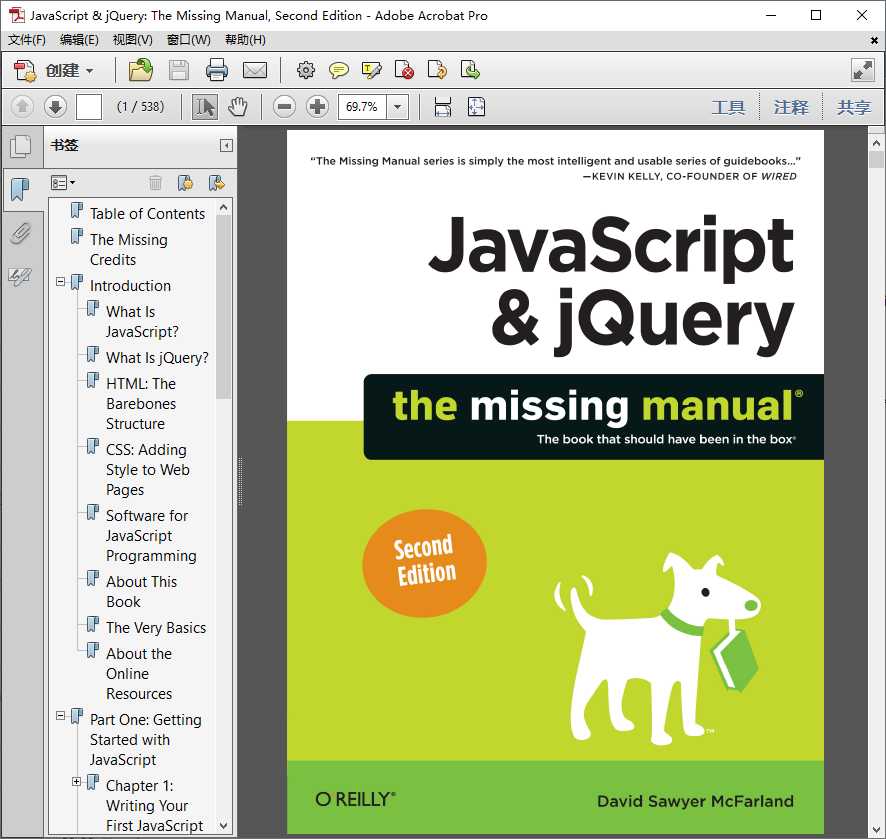Click the 69.7% zoom value field
Screen dimensions: 886x839
362,107
